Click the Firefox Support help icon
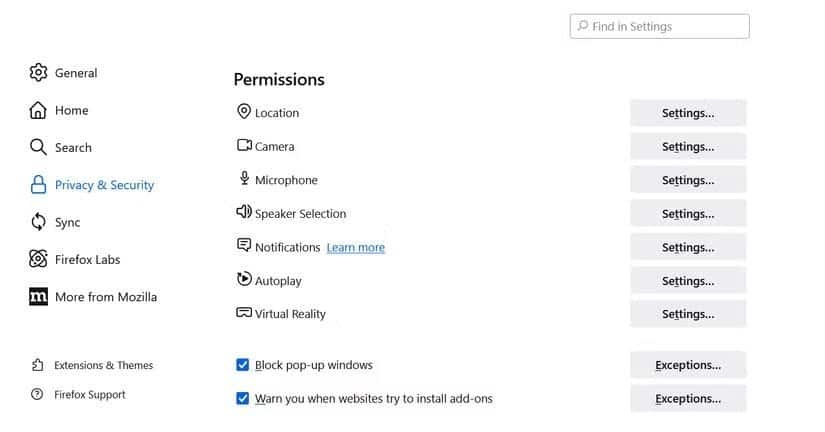 [38, 394]
